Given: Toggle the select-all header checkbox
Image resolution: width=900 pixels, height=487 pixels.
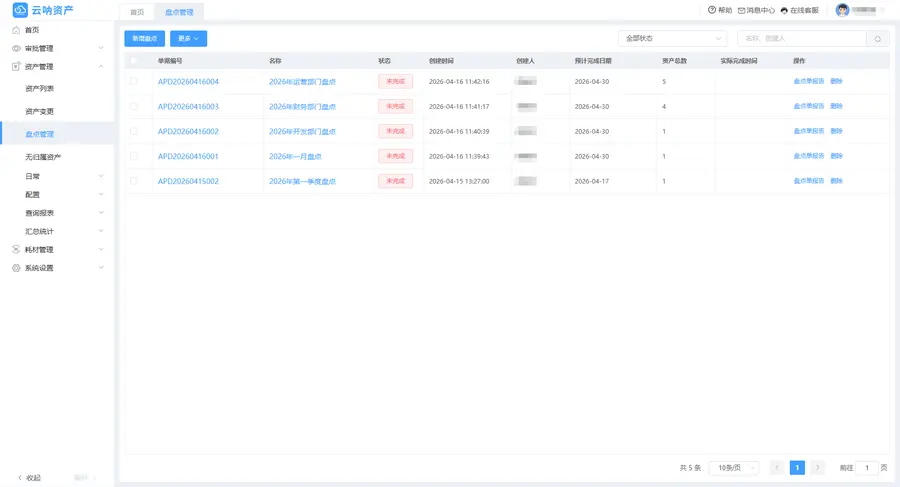Looking at the screenshot, I should pos(134,60).
